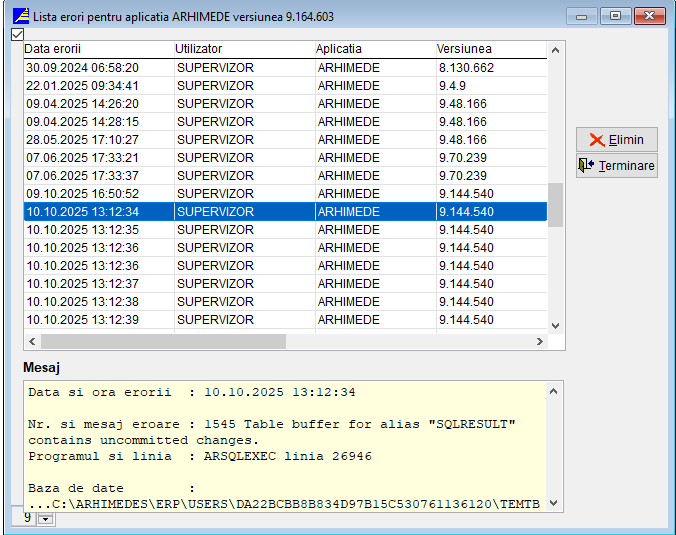This screenshot has width=676, height=535.
Task: Click the Data erorii column header
Action: pyautogui.click(x=99, y=49)
